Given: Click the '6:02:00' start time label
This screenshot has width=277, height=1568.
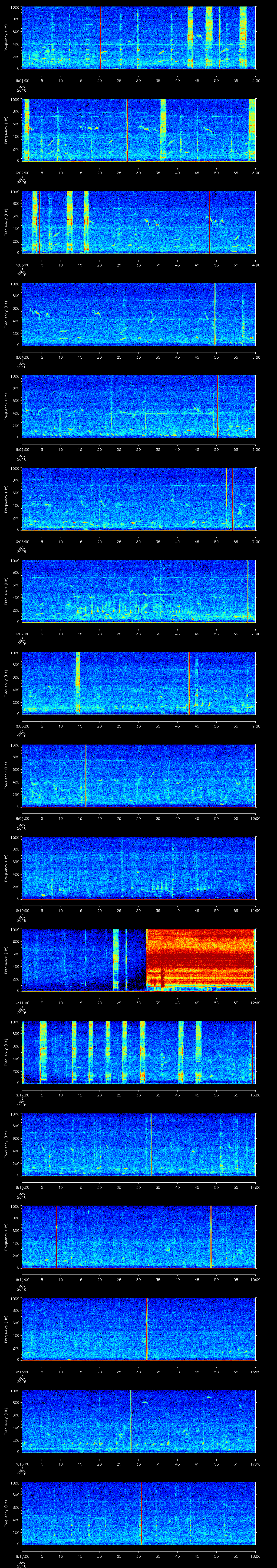Looking at the screenshot, I should point(22,173).
